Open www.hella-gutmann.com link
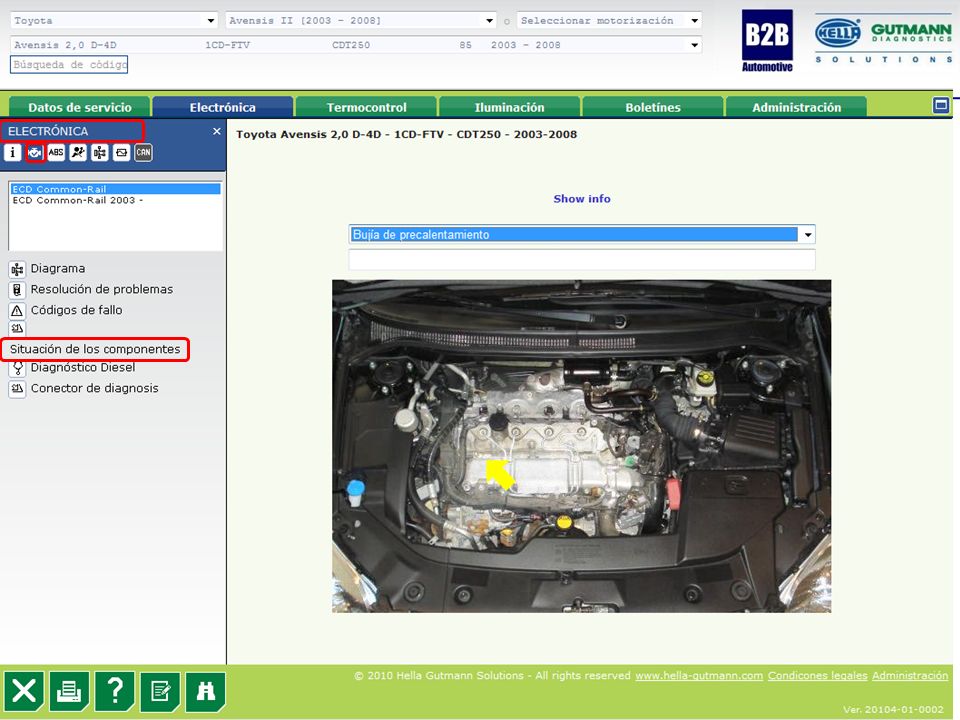The width and height of the screenshot is (960, 720). coord(699,675)
